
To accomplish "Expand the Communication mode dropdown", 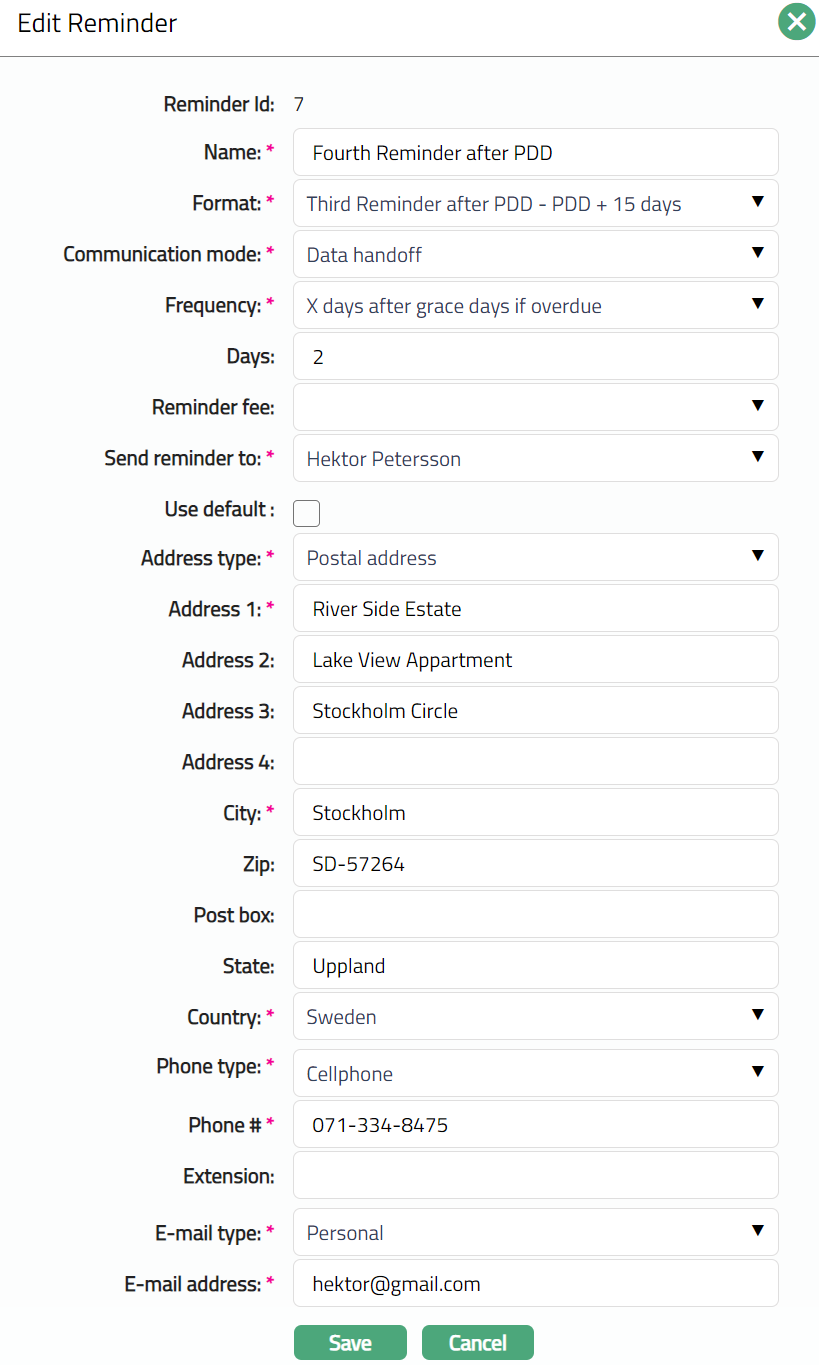I will pos(535,255).
